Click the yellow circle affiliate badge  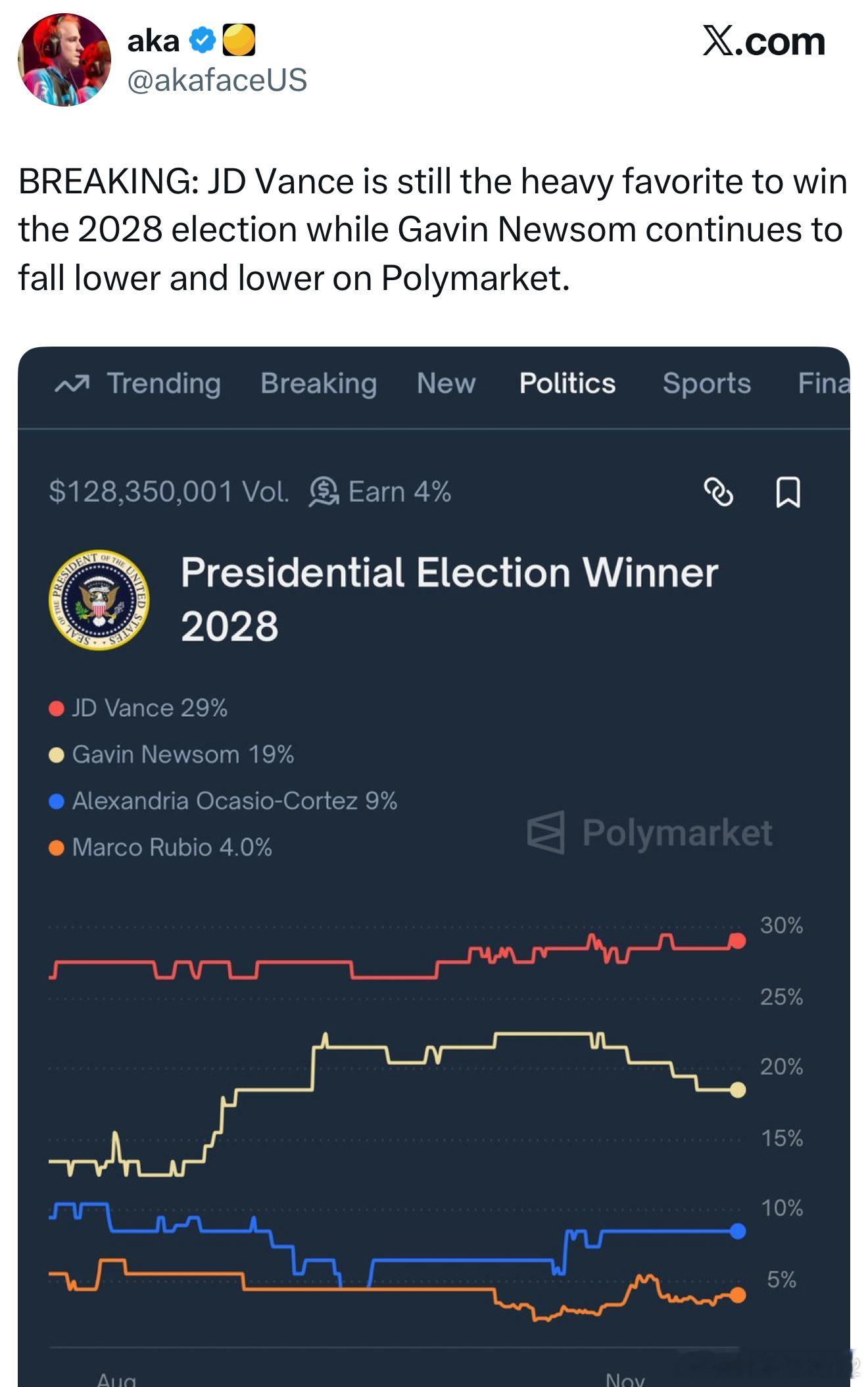[239, 41]
